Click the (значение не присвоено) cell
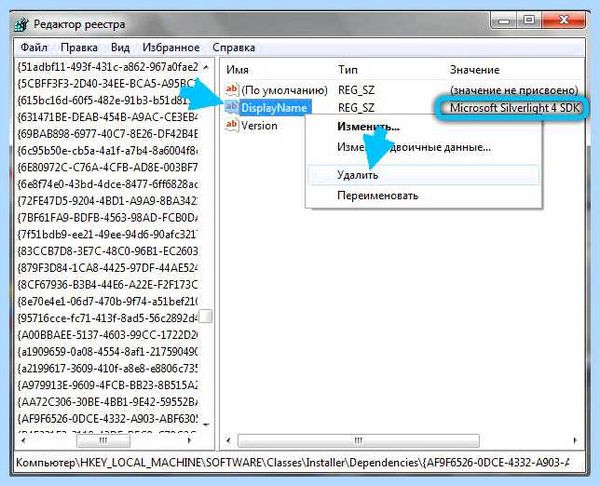The height and width of the screenshot is (486, 600). (x=514, y=90)
